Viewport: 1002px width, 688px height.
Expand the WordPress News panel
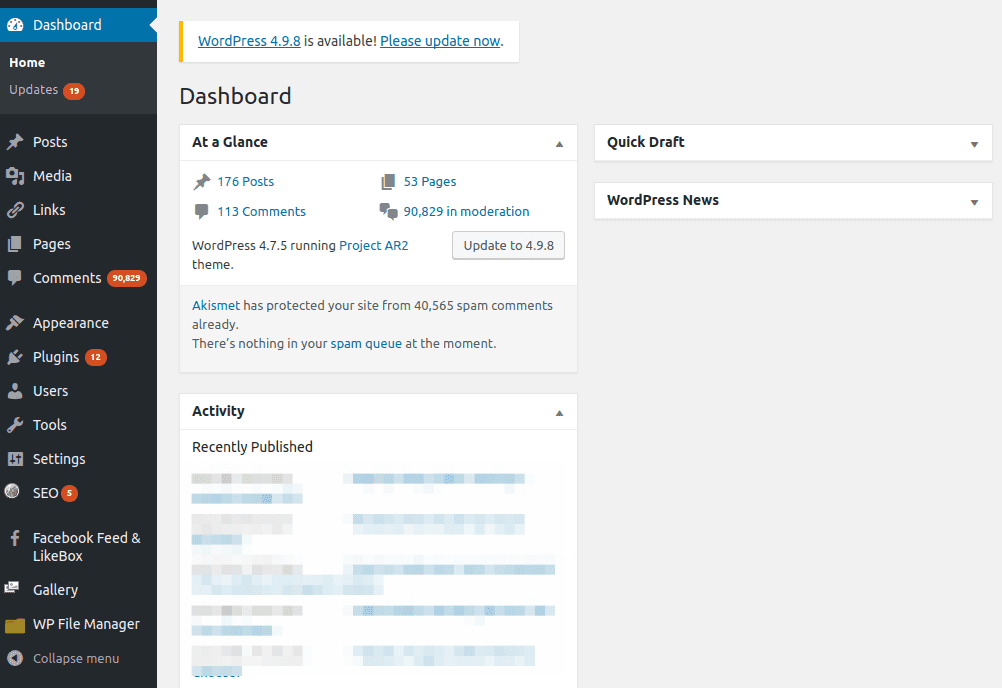coord(975,203)
